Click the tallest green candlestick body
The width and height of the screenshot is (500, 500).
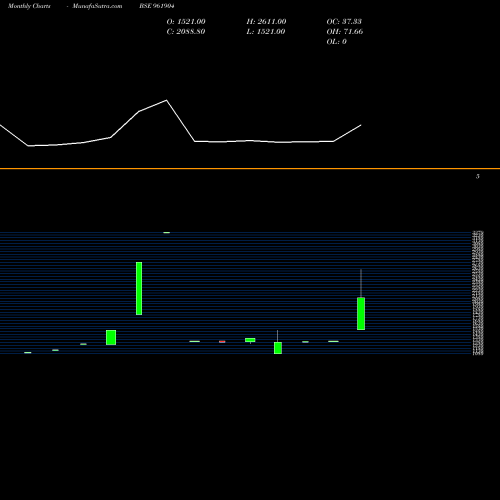pos(139,288)
